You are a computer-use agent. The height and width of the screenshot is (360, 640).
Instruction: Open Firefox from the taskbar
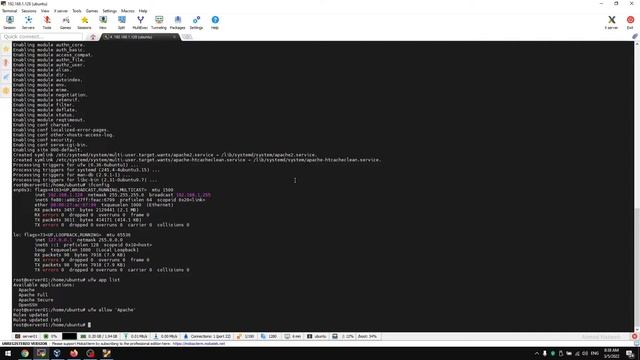coord(74,353)
